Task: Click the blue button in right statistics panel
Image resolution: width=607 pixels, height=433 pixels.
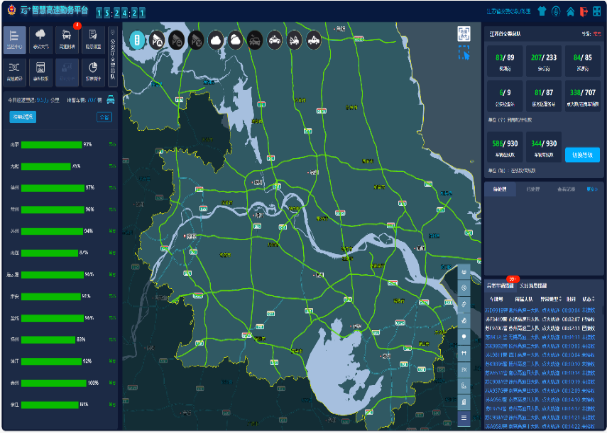Action: [582, 154]
